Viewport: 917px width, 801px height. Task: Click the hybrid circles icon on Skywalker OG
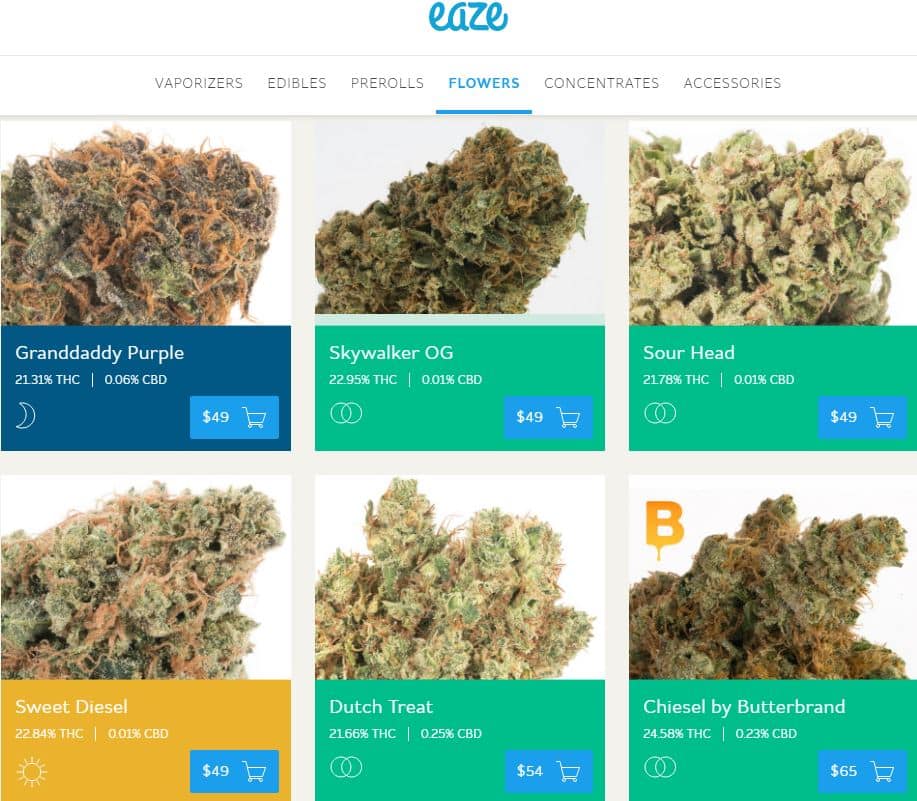tap(346, 413)
